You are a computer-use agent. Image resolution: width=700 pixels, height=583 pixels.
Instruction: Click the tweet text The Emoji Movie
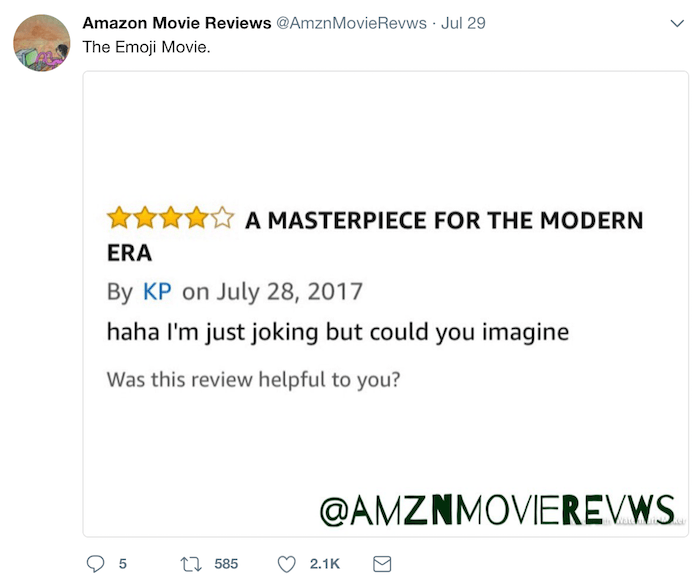(x=146, y=47)
